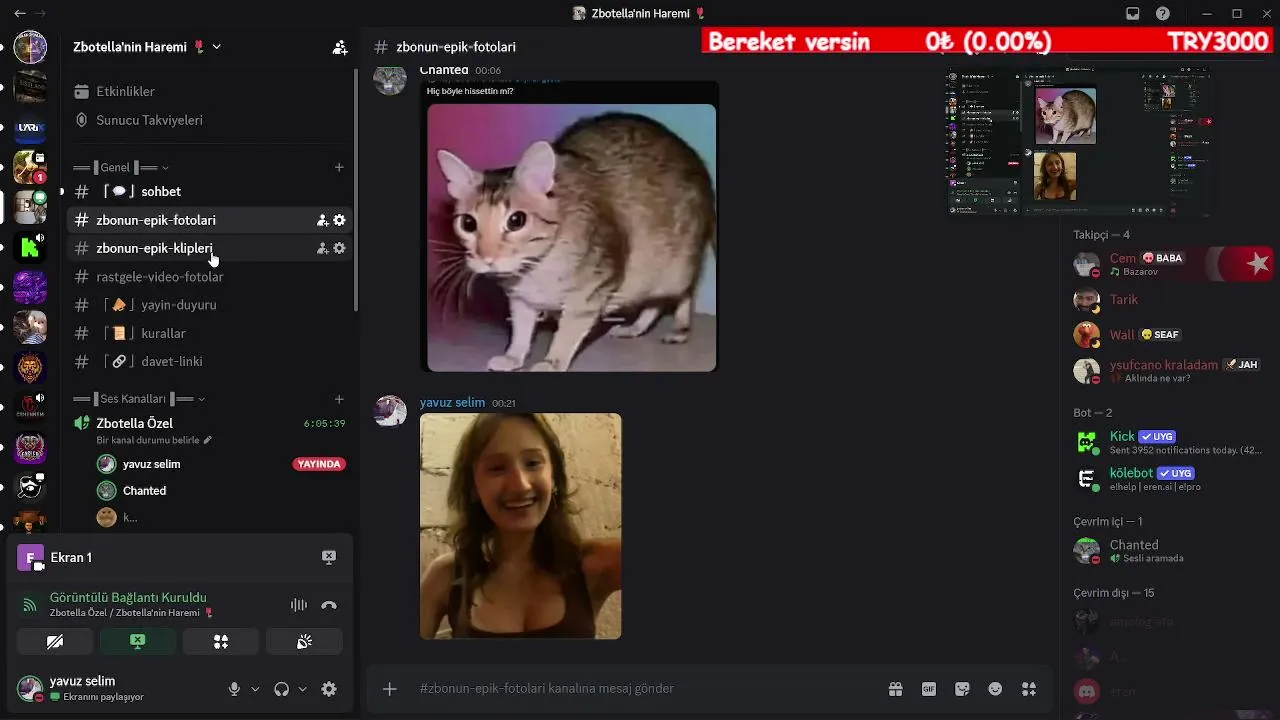
Task: Stop streaming with the Ekran 1 icon
Action: tap(329, 557)
